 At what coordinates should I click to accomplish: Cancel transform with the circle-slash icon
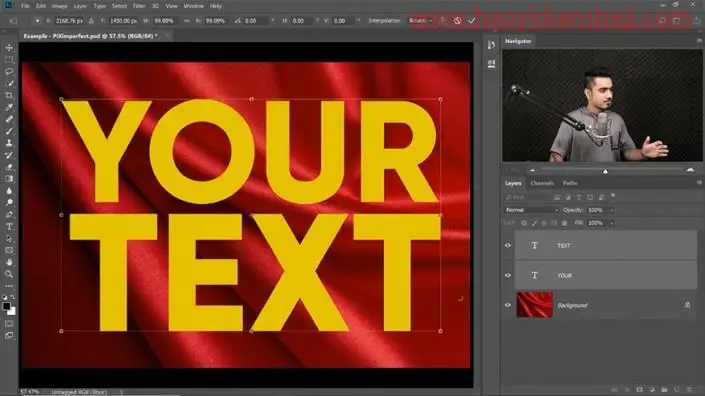tap(457, 21)
